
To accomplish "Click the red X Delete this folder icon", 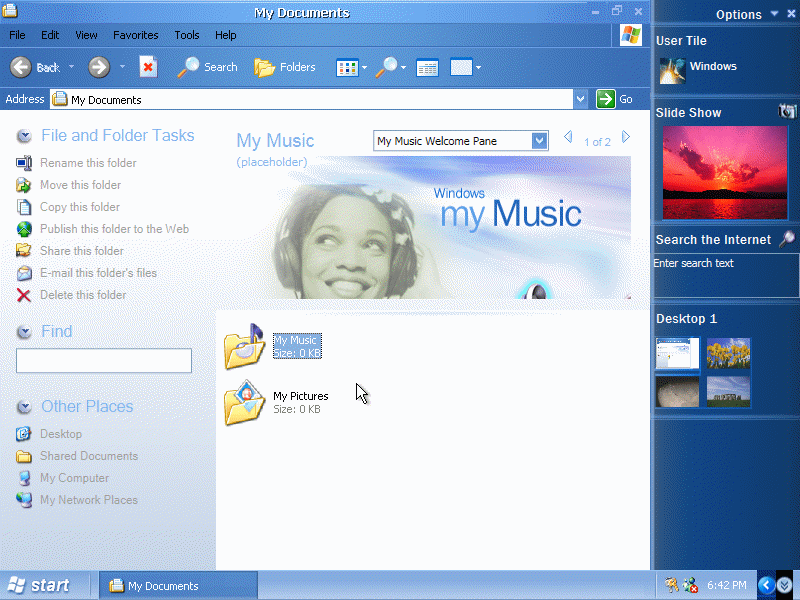I will (x=24, y=295).
